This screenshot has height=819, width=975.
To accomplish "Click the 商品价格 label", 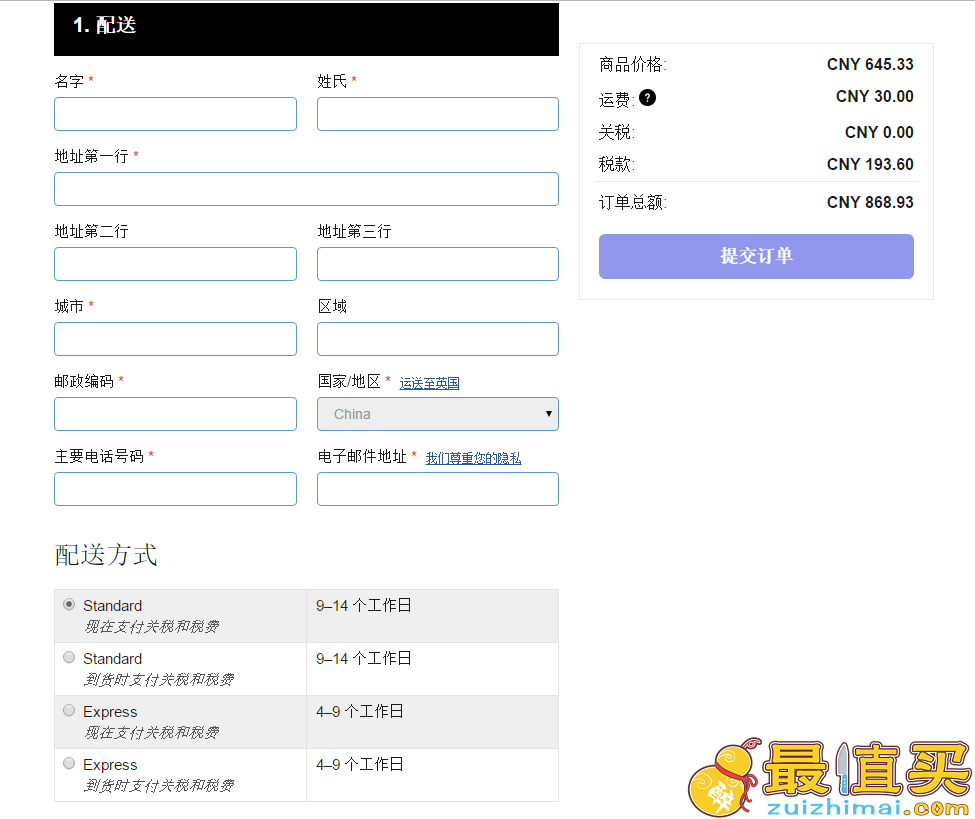I will coord(632,64).
